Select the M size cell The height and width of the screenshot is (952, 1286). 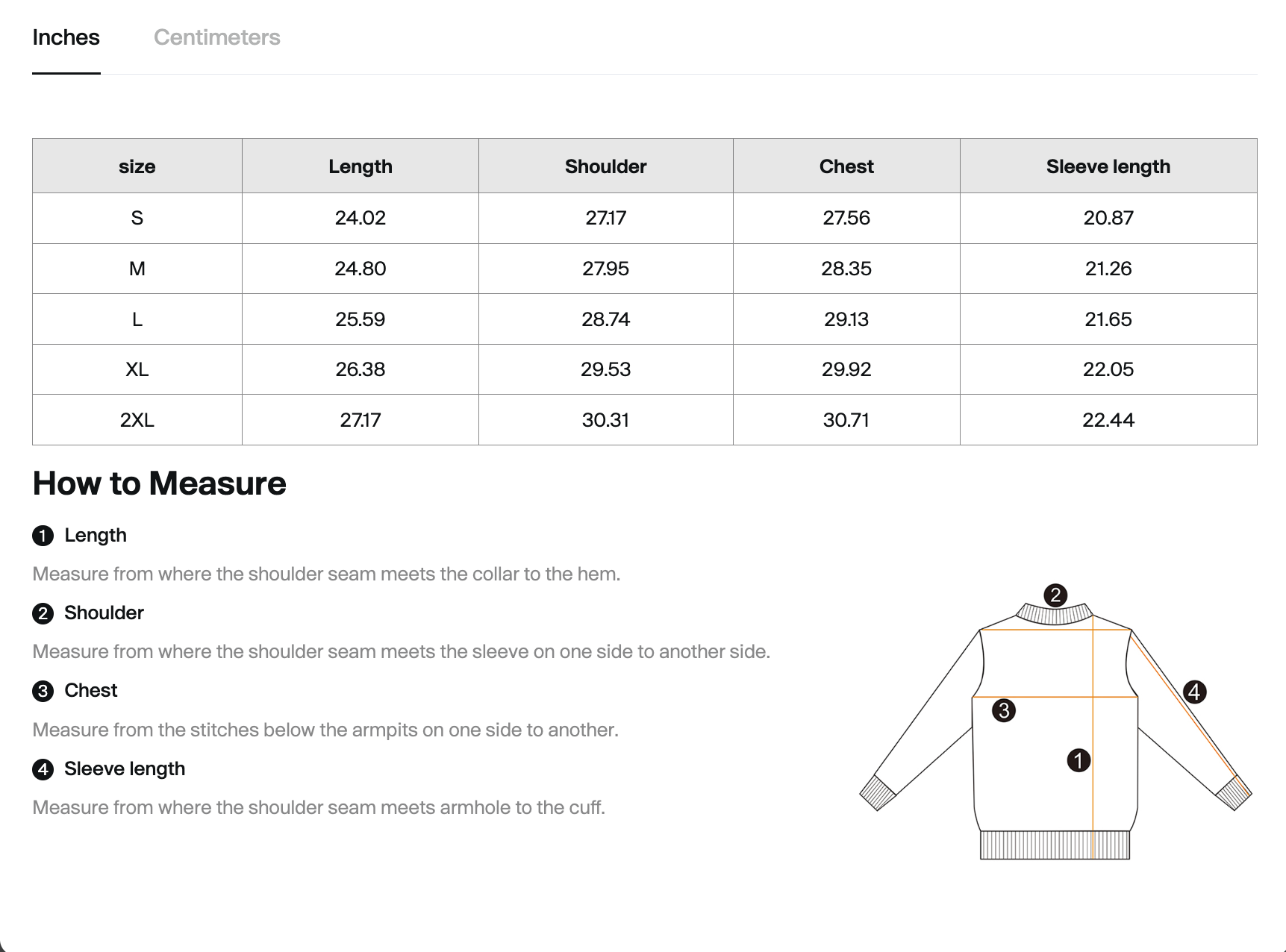pos(137,269)
